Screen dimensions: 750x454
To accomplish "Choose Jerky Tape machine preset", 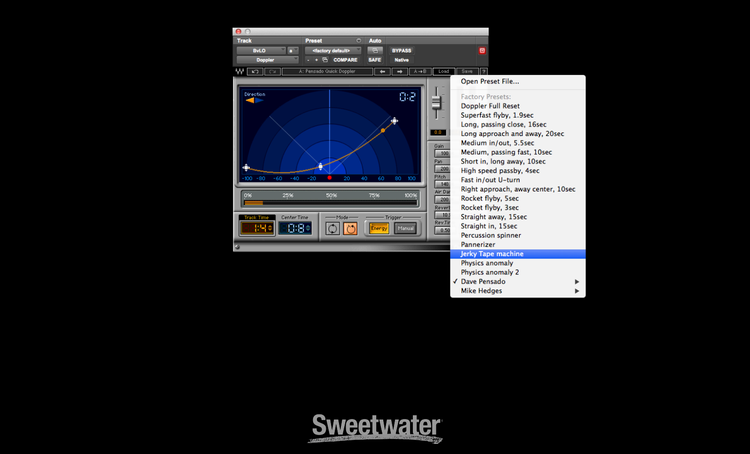I will (x=518, y=253).
